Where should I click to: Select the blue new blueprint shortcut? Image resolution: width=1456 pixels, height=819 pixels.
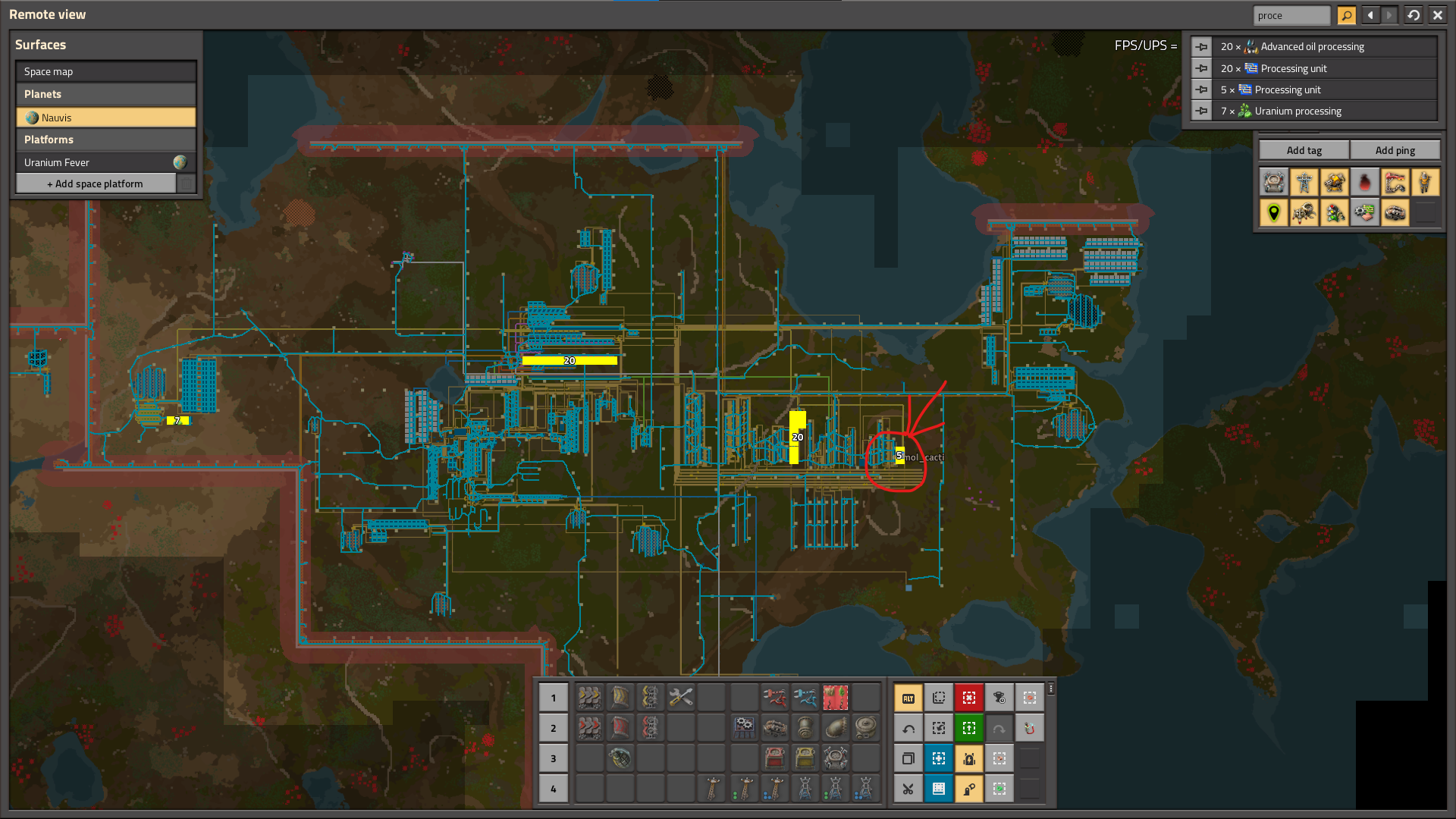coord(939,758)
